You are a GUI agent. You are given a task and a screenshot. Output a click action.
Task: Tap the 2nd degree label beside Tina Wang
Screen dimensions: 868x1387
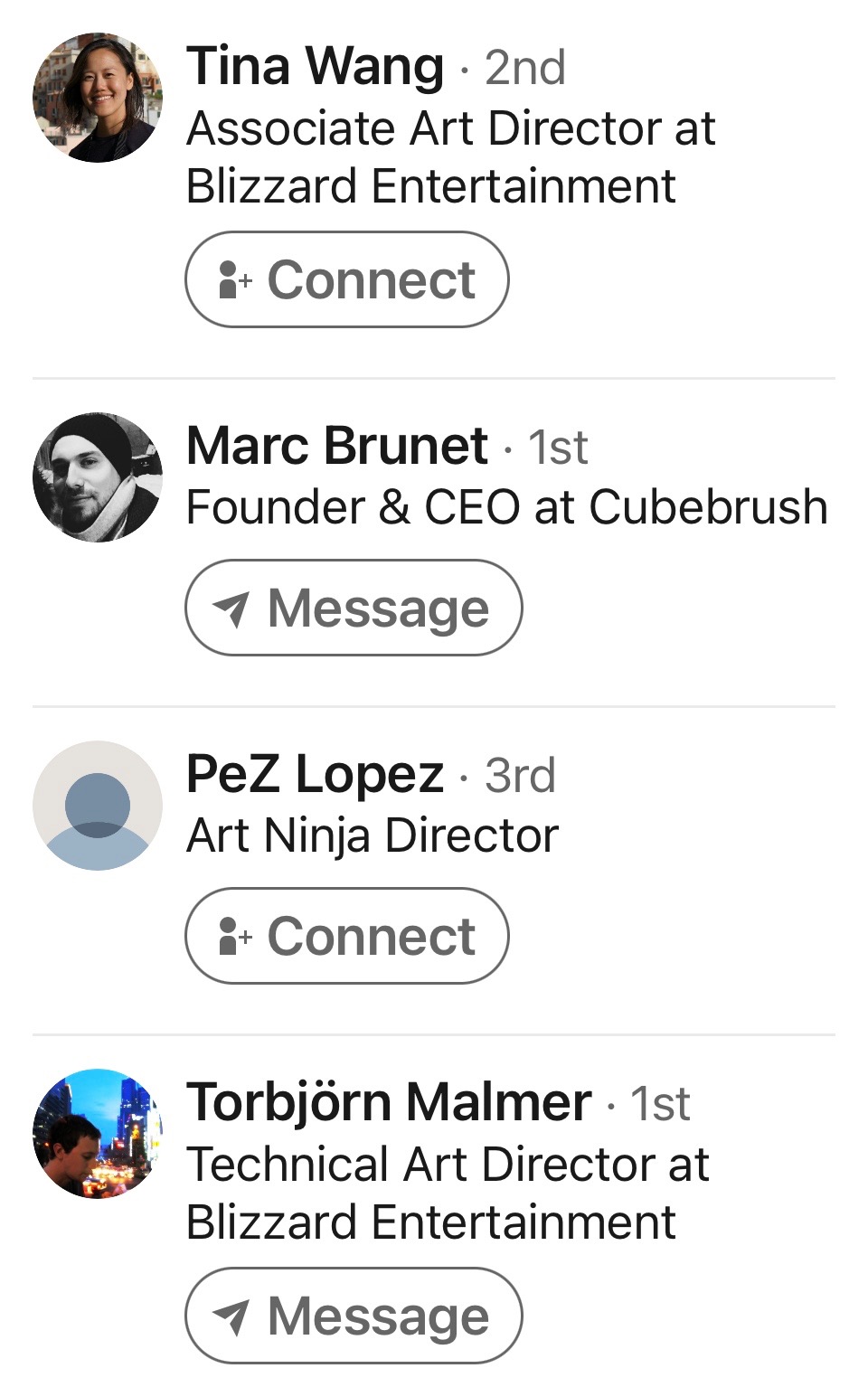click(525, 68)
